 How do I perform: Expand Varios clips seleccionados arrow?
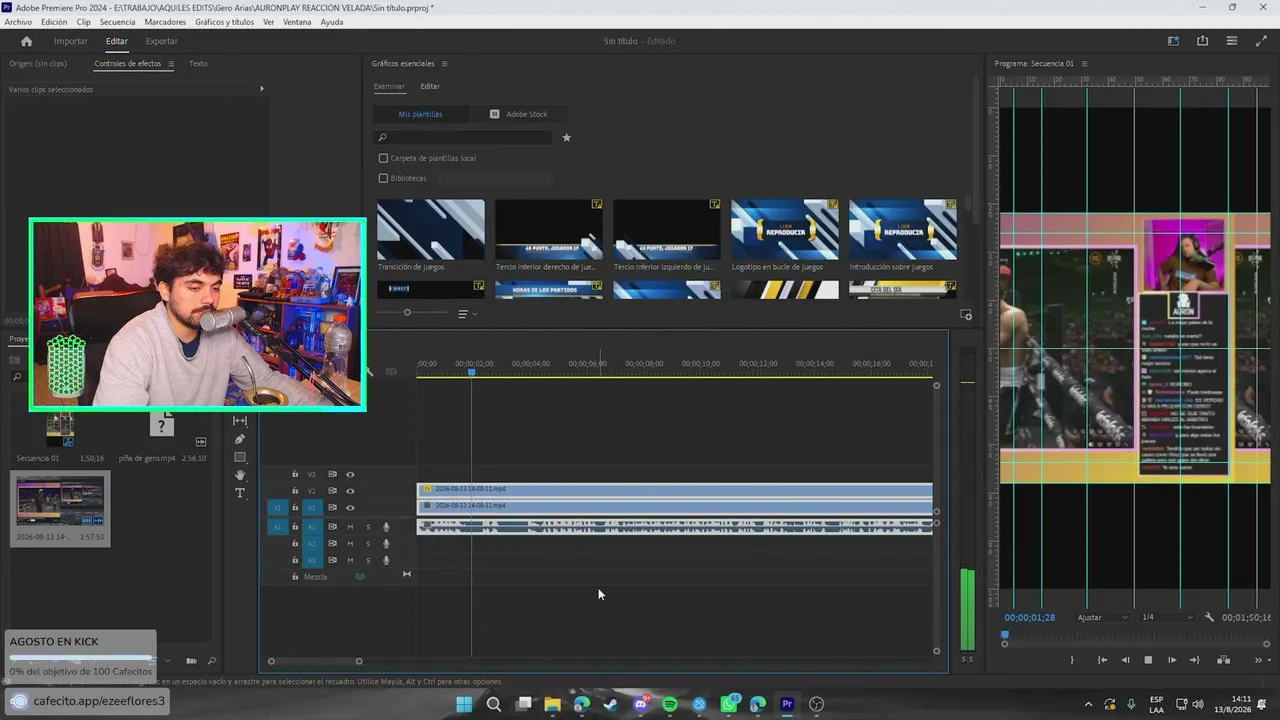click(x=262, y=89)
